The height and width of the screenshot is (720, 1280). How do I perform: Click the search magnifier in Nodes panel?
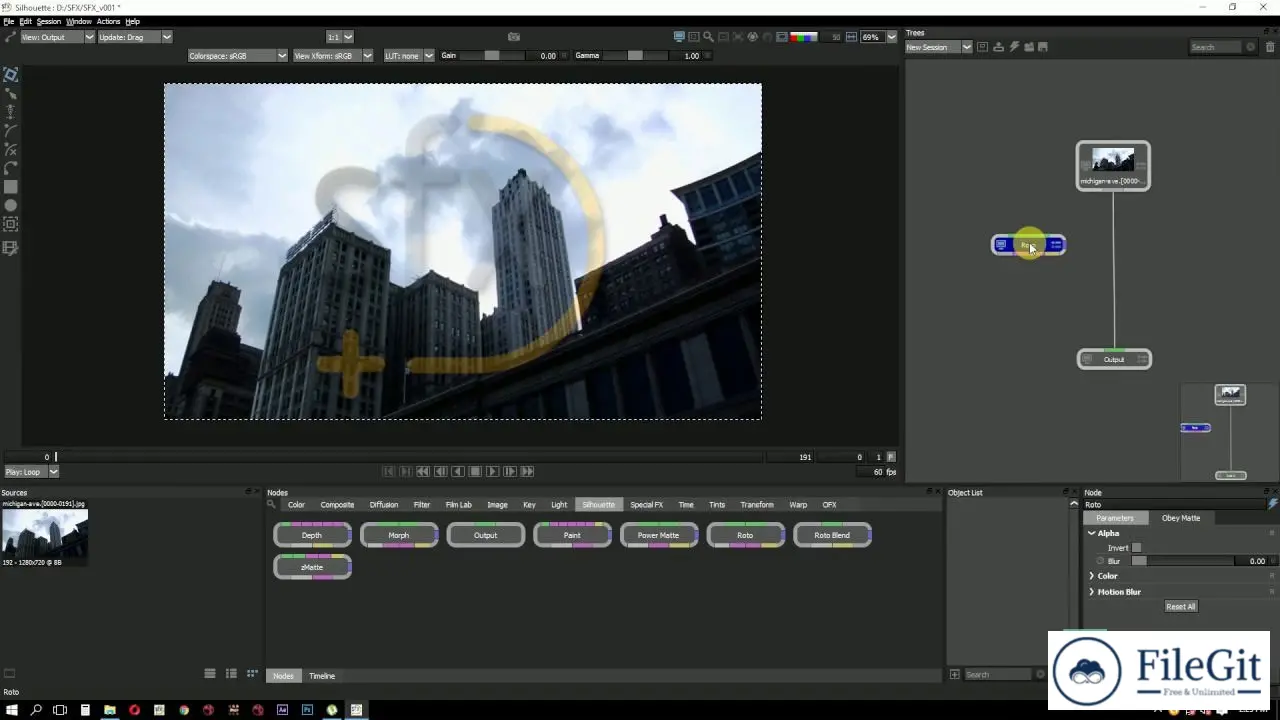272,505
